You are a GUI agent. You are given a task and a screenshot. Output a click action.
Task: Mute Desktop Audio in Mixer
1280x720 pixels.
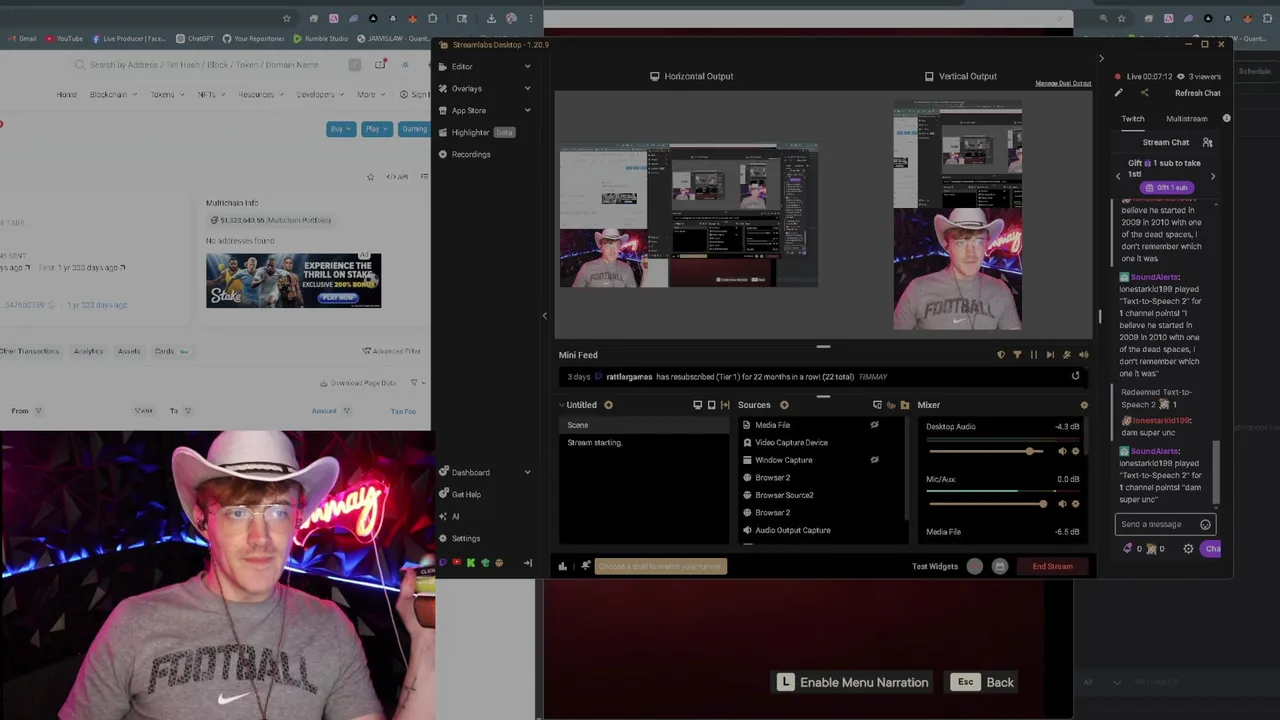[1062, 451]
